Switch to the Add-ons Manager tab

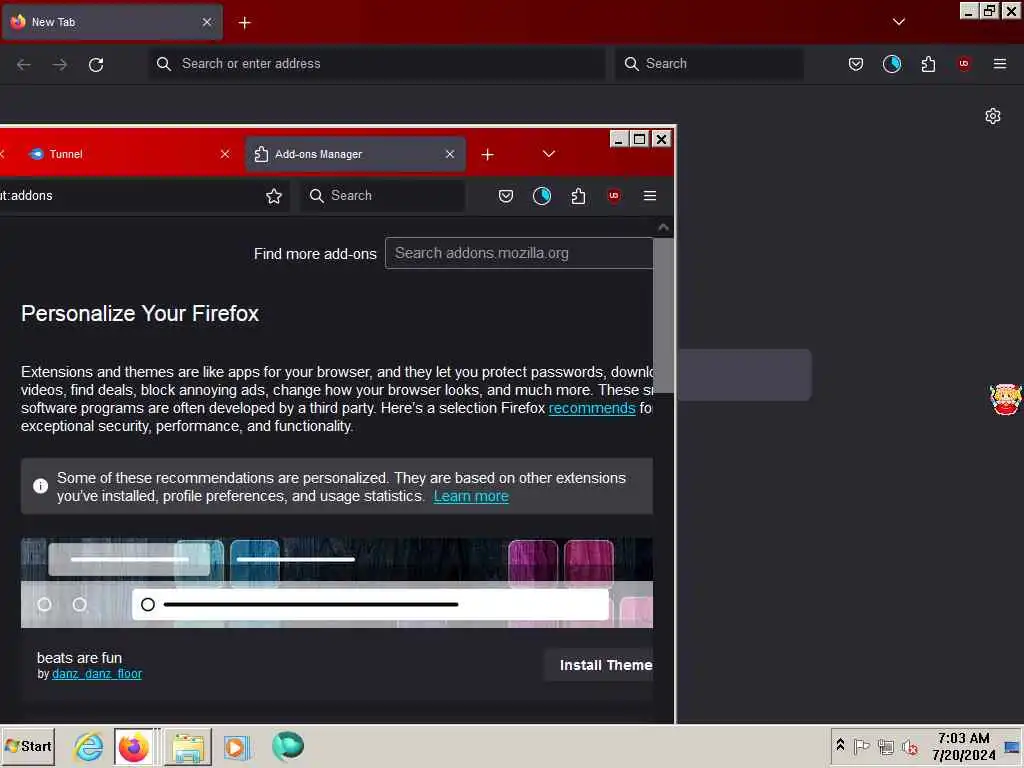355,154
